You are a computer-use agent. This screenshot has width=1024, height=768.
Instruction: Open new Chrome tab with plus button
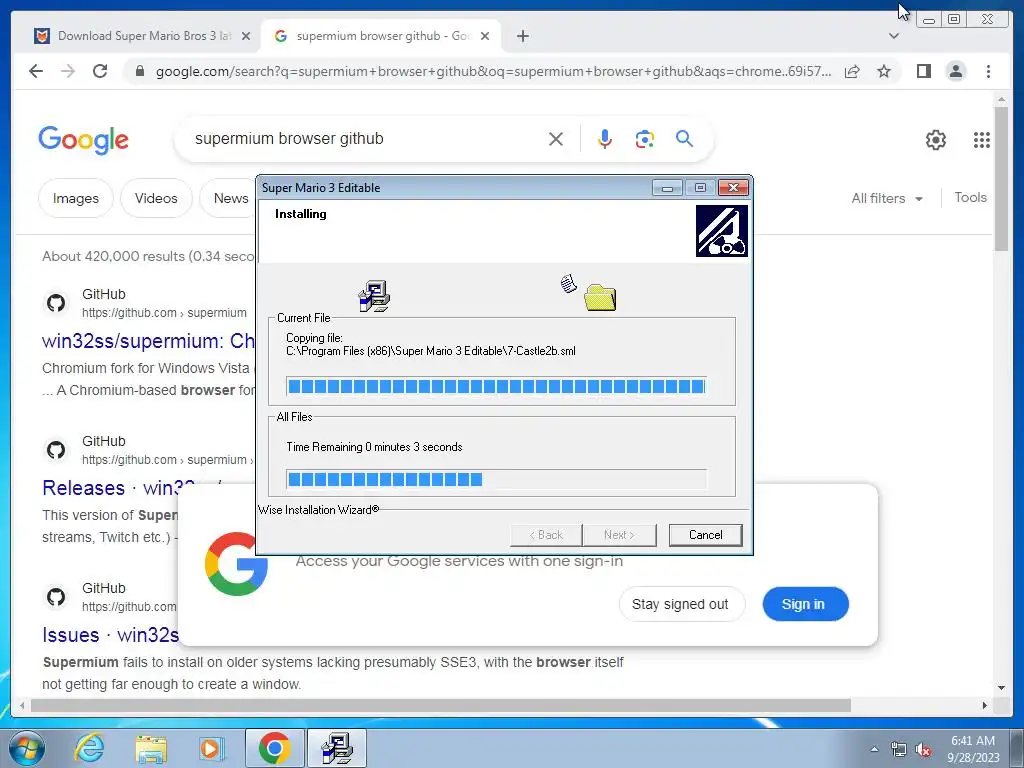(x=522, y=36)
